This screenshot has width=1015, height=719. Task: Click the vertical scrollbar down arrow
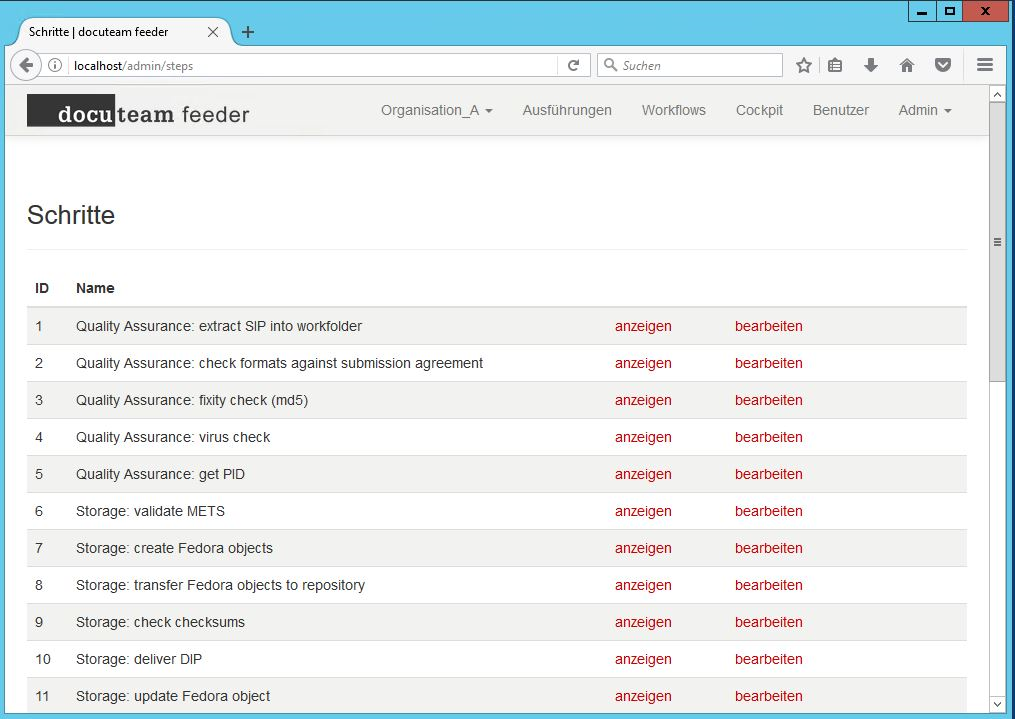point(996,704)
